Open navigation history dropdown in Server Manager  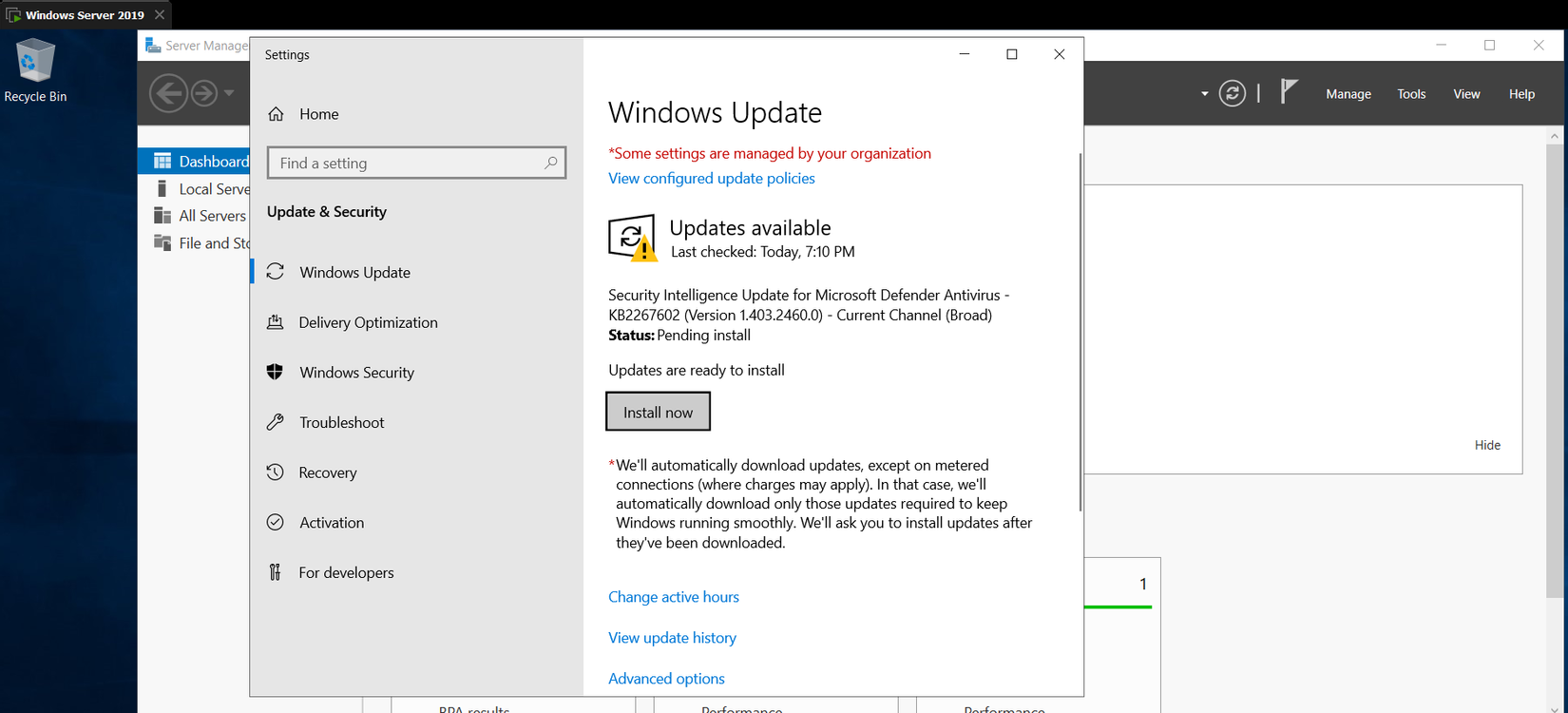229,93
